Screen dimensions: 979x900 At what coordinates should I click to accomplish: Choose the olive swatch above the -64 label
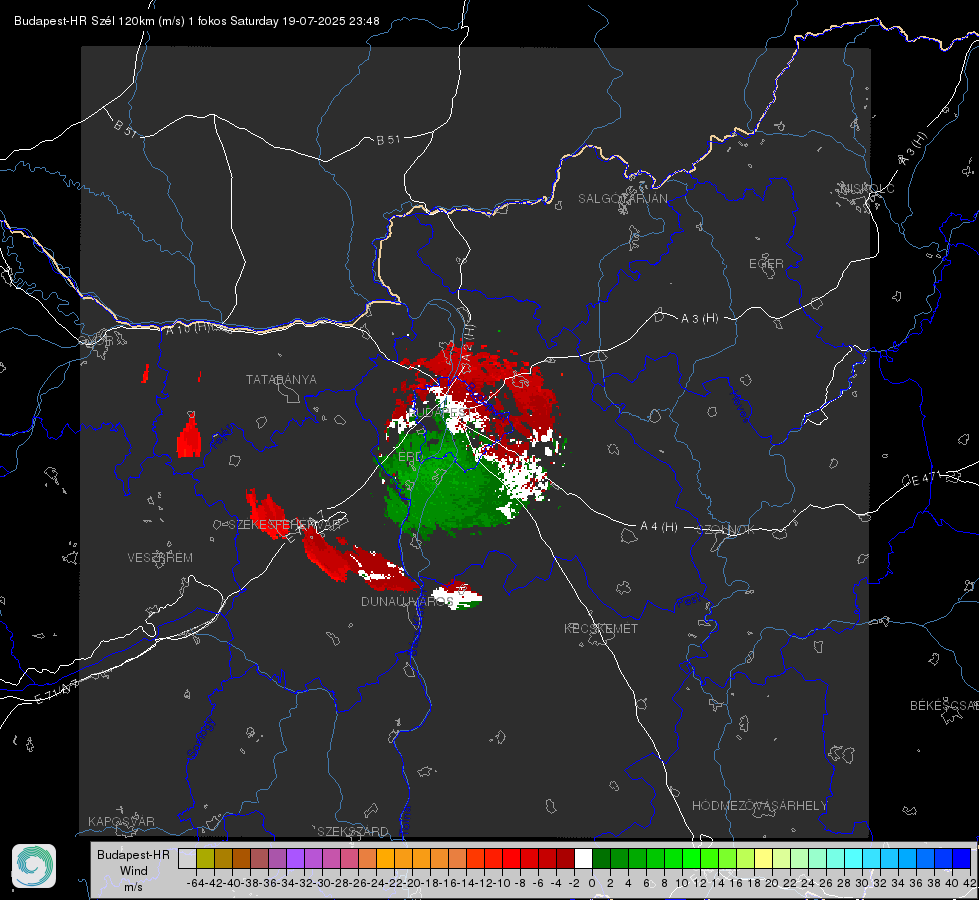point(205,858)
